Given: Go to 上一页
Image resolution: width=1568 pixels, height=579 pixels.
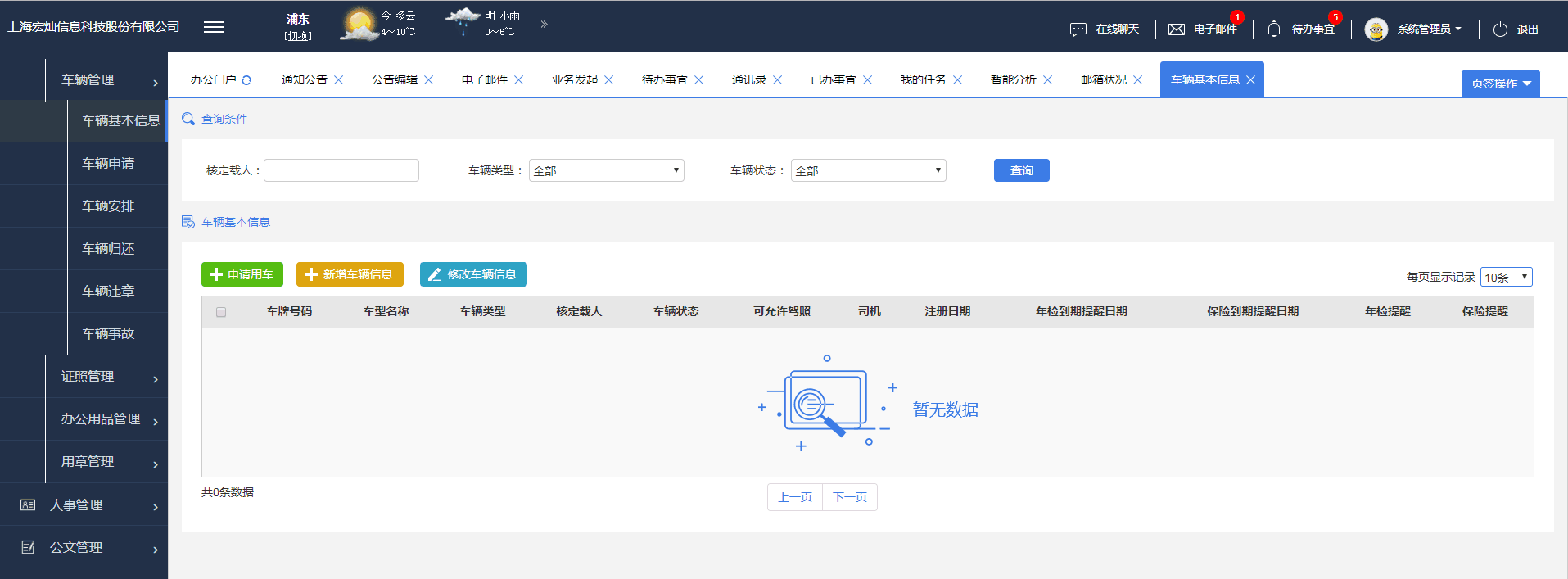Looking at the screenshot, I should (x=795, y=497).
